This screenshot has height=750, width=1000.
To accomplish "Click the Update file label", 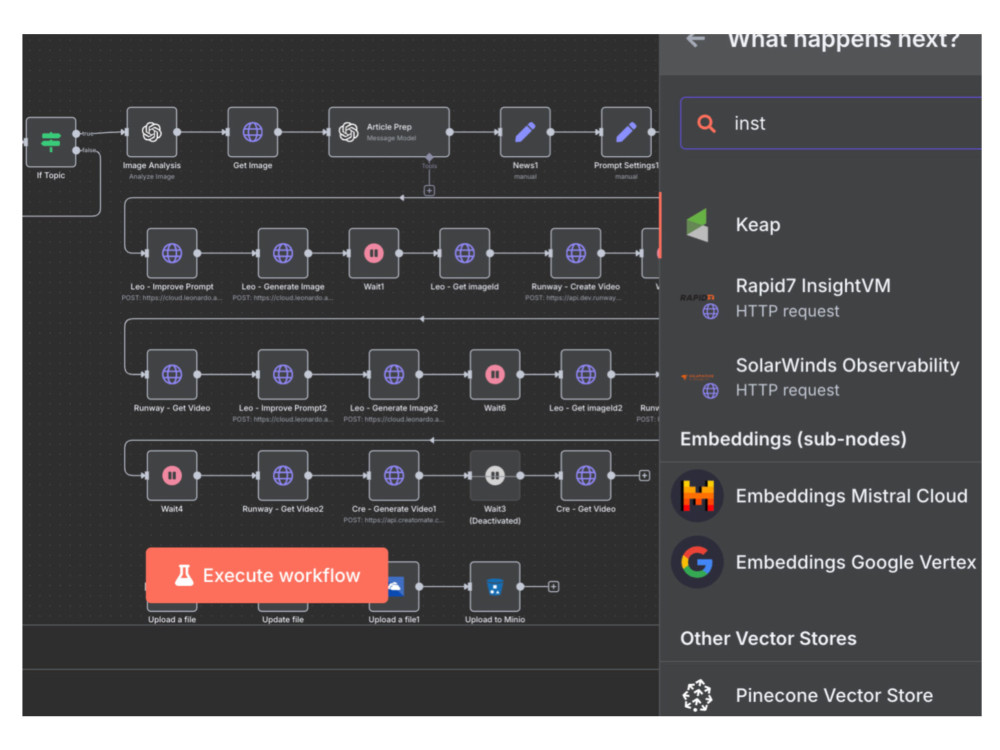I will click(283, 620).
